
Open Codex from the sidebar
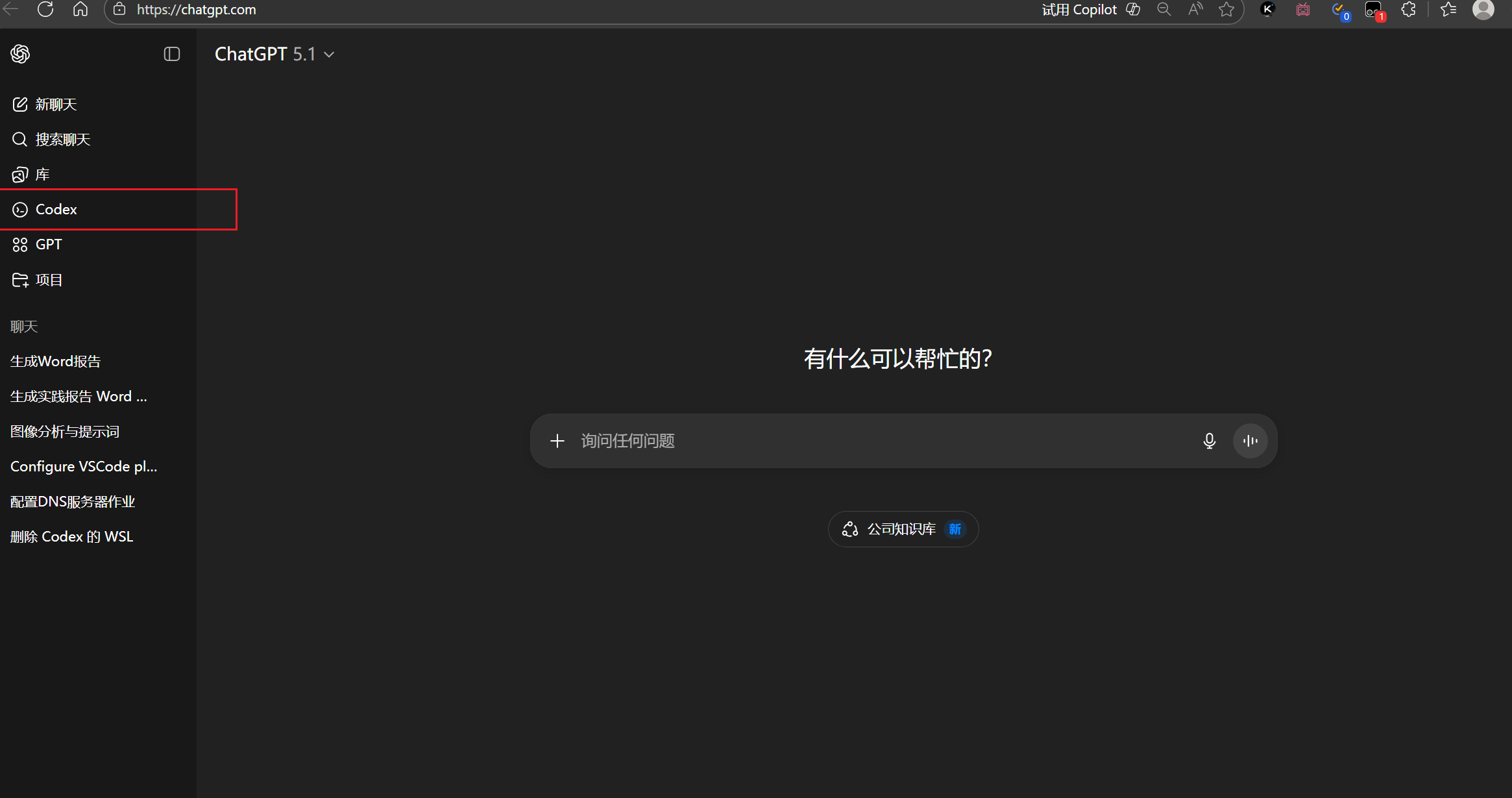[56, 210]
